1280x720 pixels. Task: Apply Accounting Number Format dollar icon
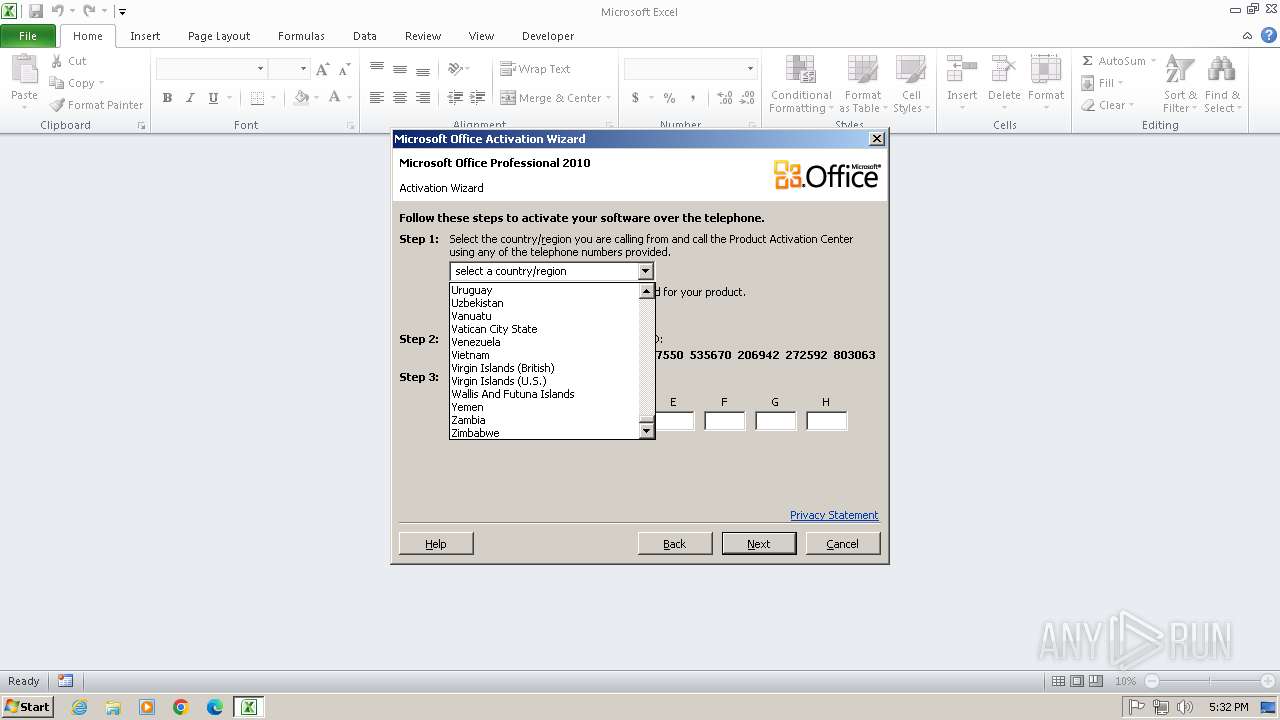635,98
